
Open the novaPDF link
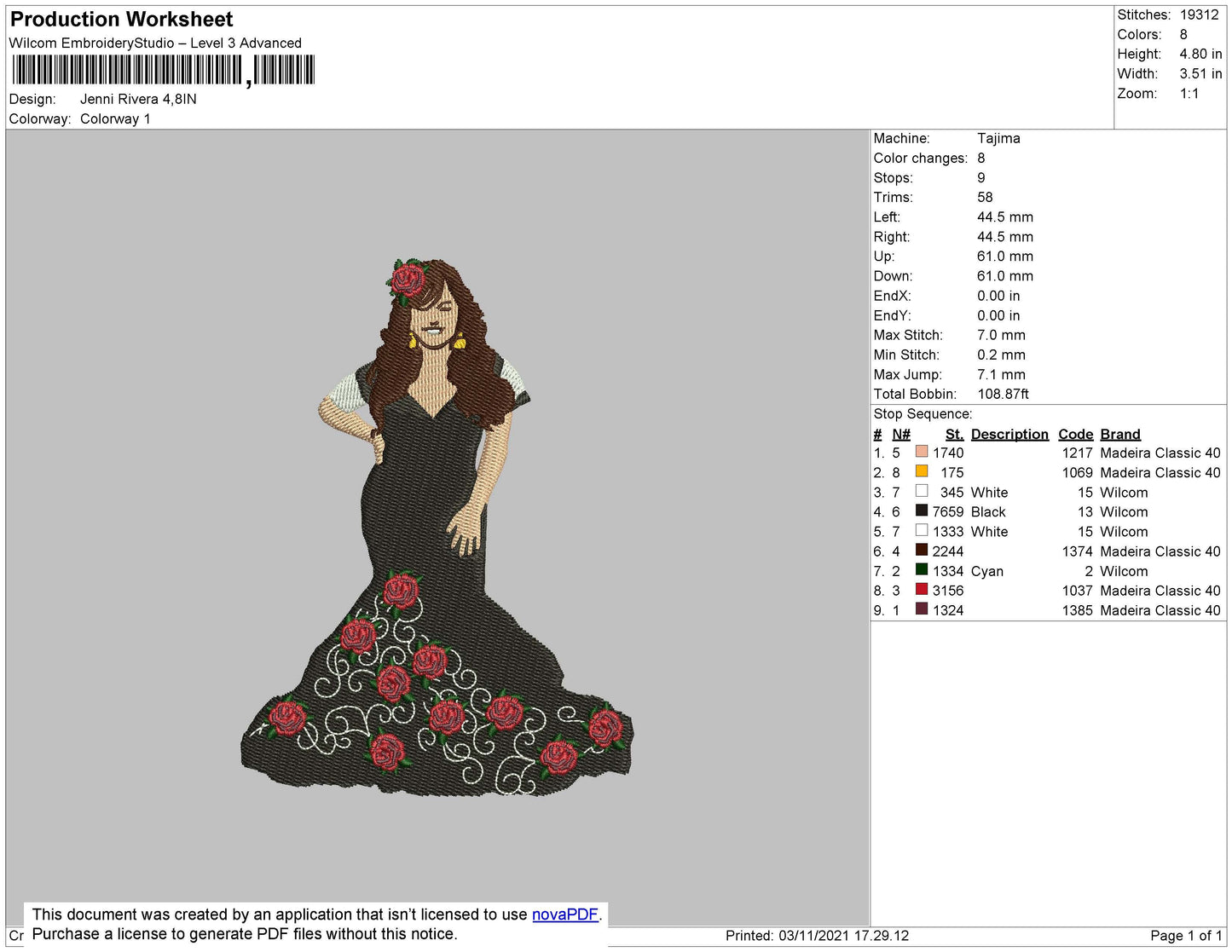(x=564, y=914)
